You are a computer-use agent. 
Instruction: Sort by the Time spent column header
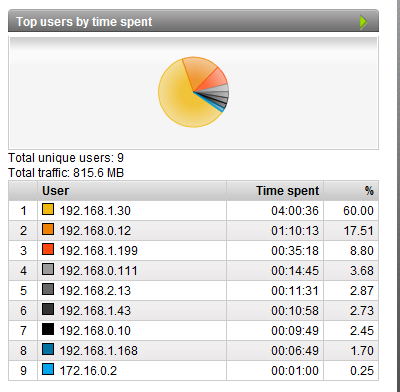pos(287,191)
